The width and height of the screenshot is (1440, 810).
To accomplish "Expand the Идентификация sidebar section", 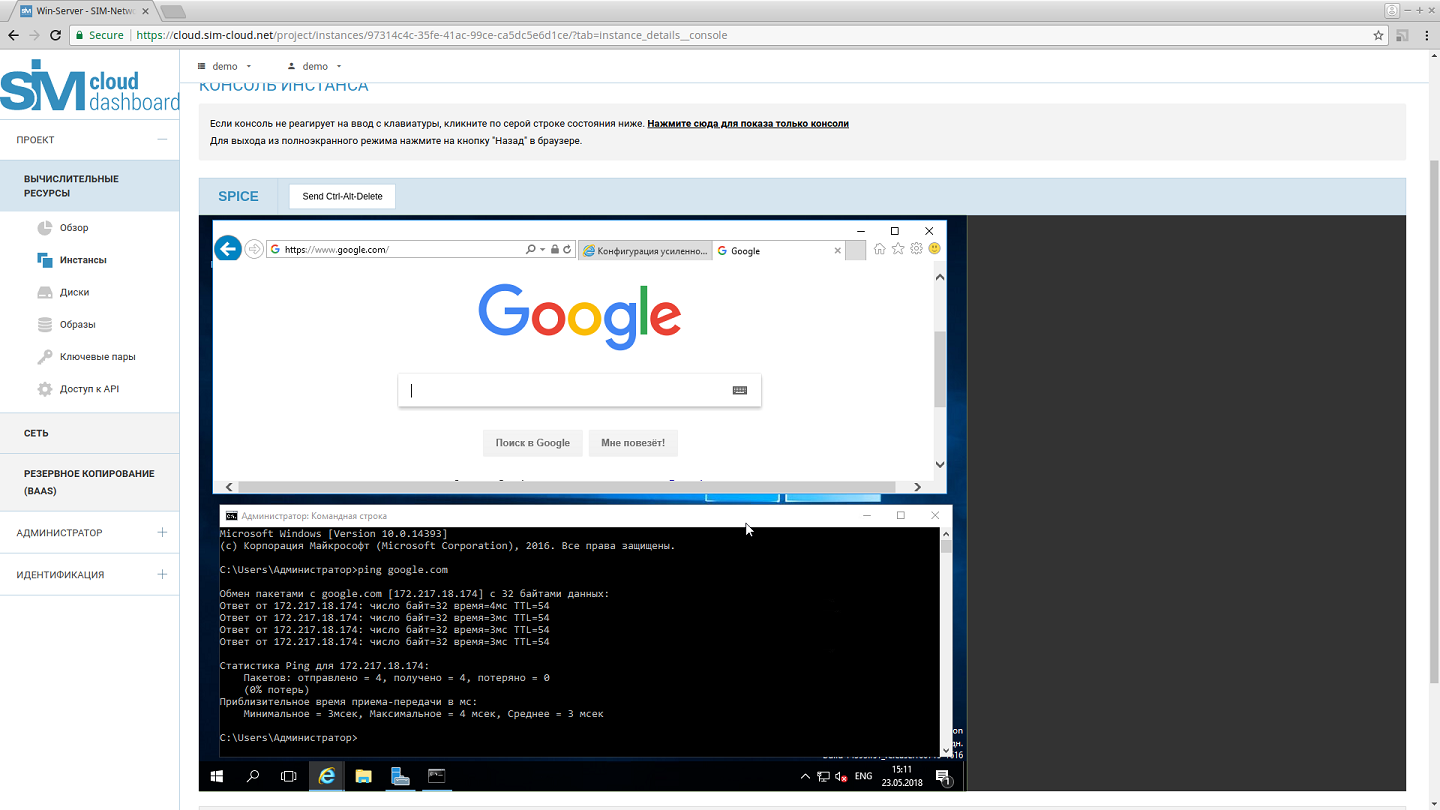I will coord(162,575).
